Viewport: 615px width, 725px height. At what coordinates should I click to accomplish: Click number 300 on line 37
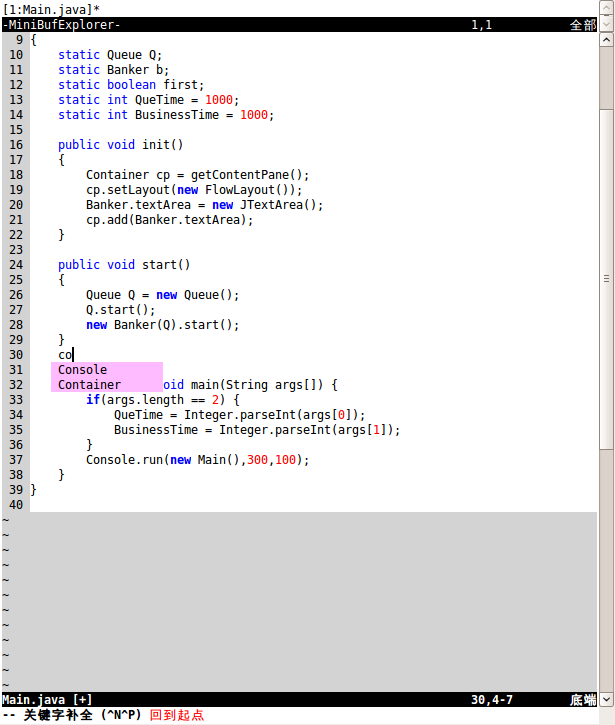[257, 460]
